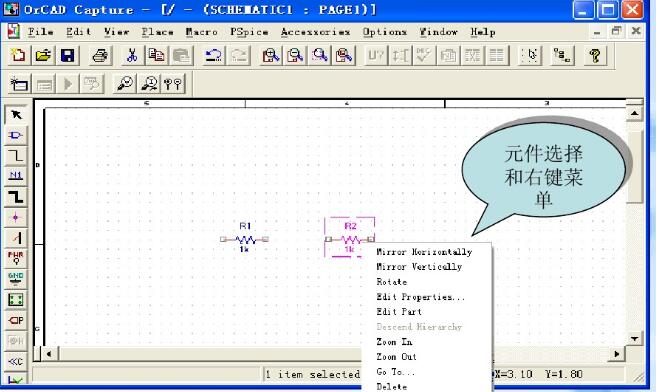Create new simulation profile icon
The image size is (656, 392).
[19, 84]
